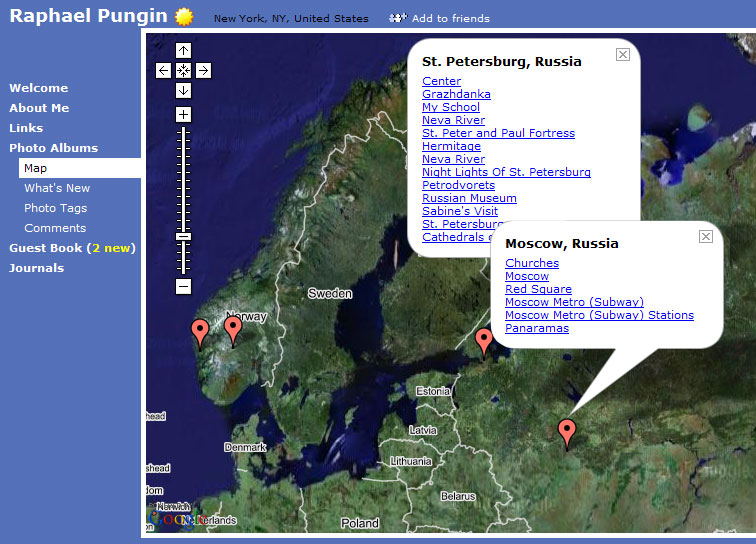Screen dimensions: 756x544
Task: Pan the map left with arrow button
Action: (x=163, y=70)
